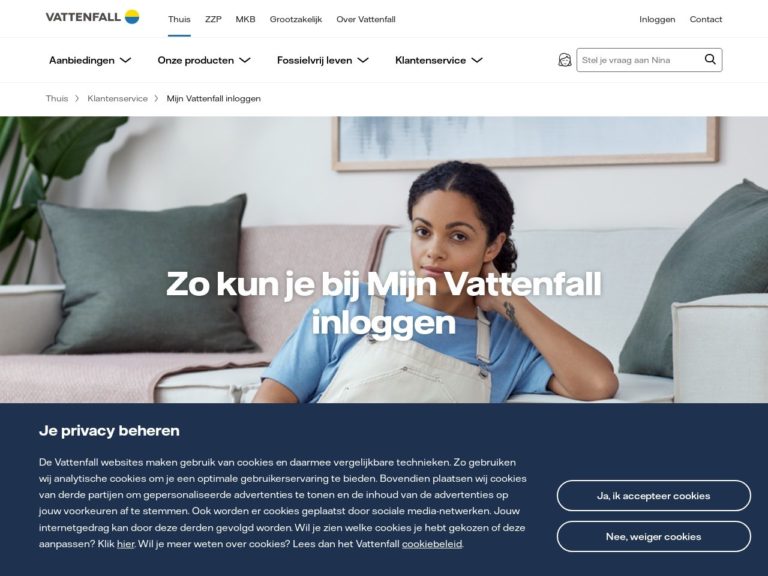The width and height of the screenshot is (768, 576).
Task: Go to the Klantenservice breadcrumb
Action: [118, 98]
